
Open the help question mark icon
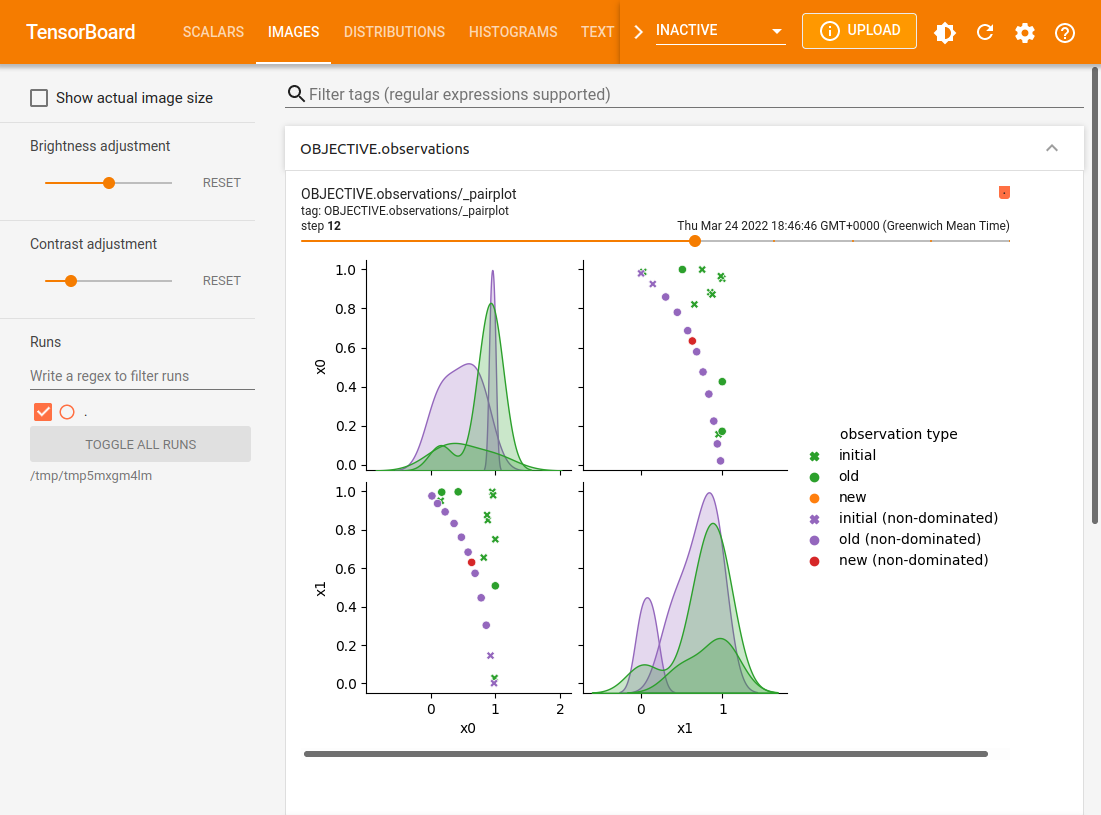(1064, 31)
